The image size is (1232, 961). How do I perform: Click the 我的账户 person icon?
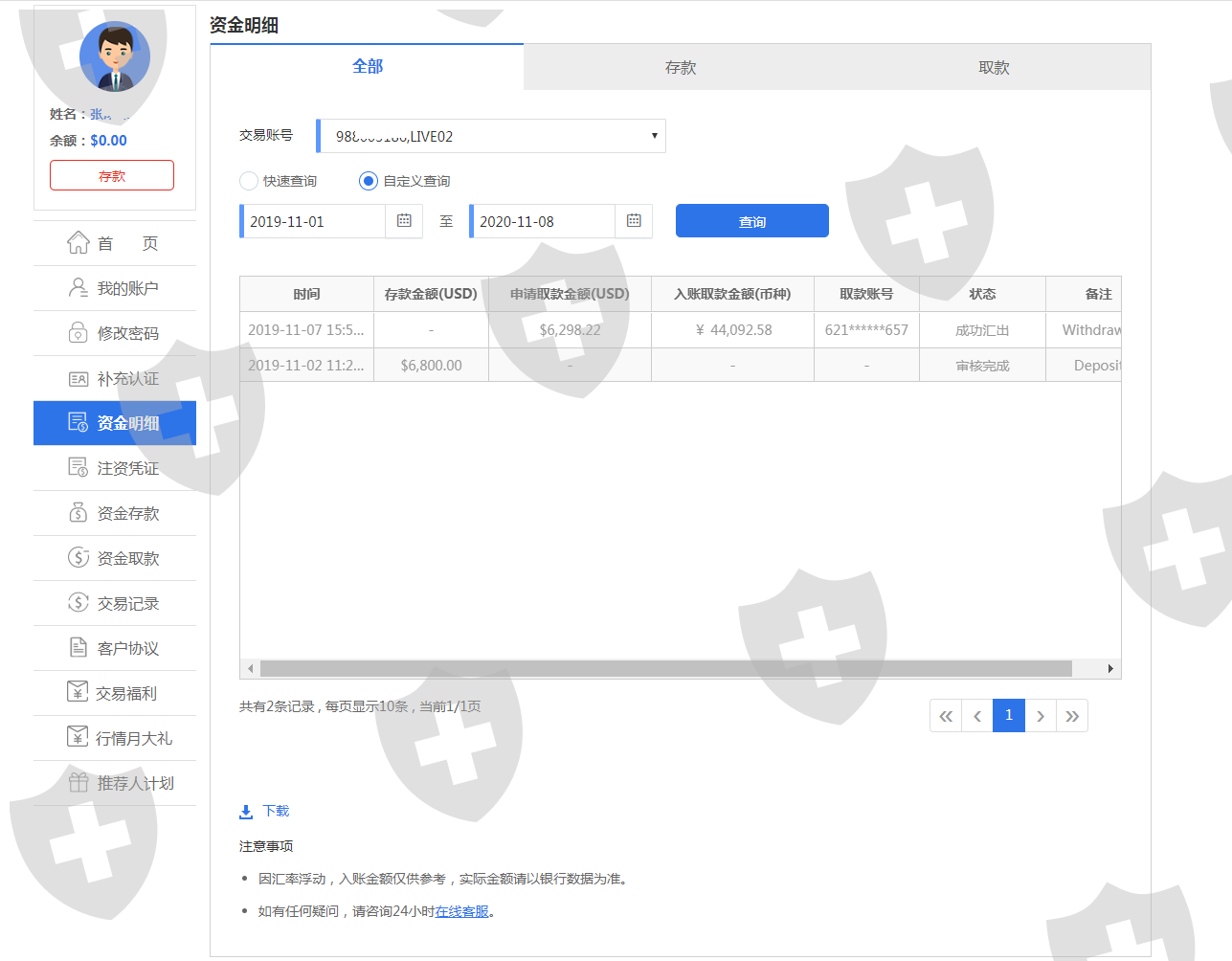click(x=78, y=288)
